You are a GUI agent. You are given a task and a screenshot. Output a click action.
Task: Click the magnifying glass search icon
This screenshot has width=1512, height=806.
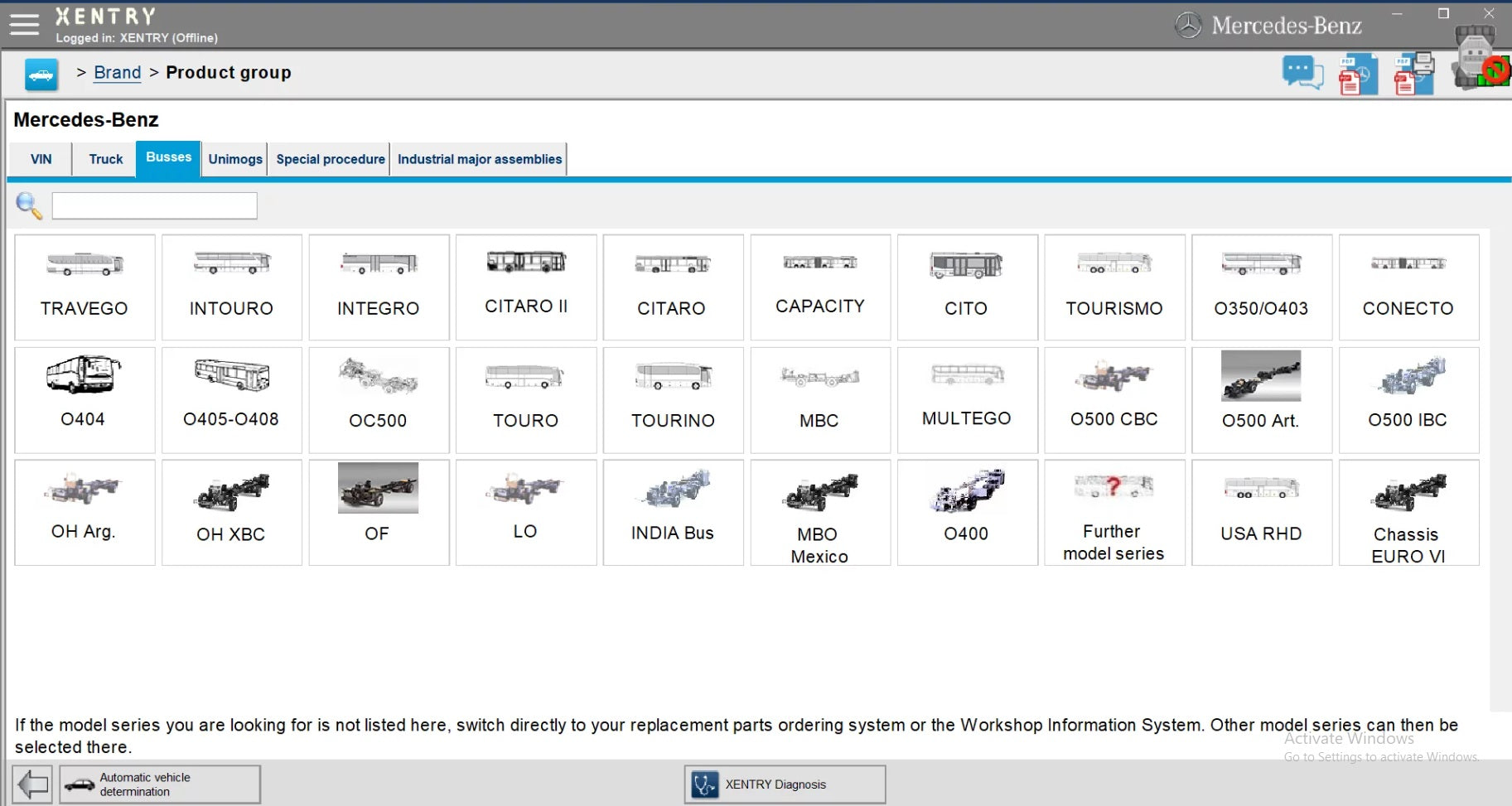point(29,205)
